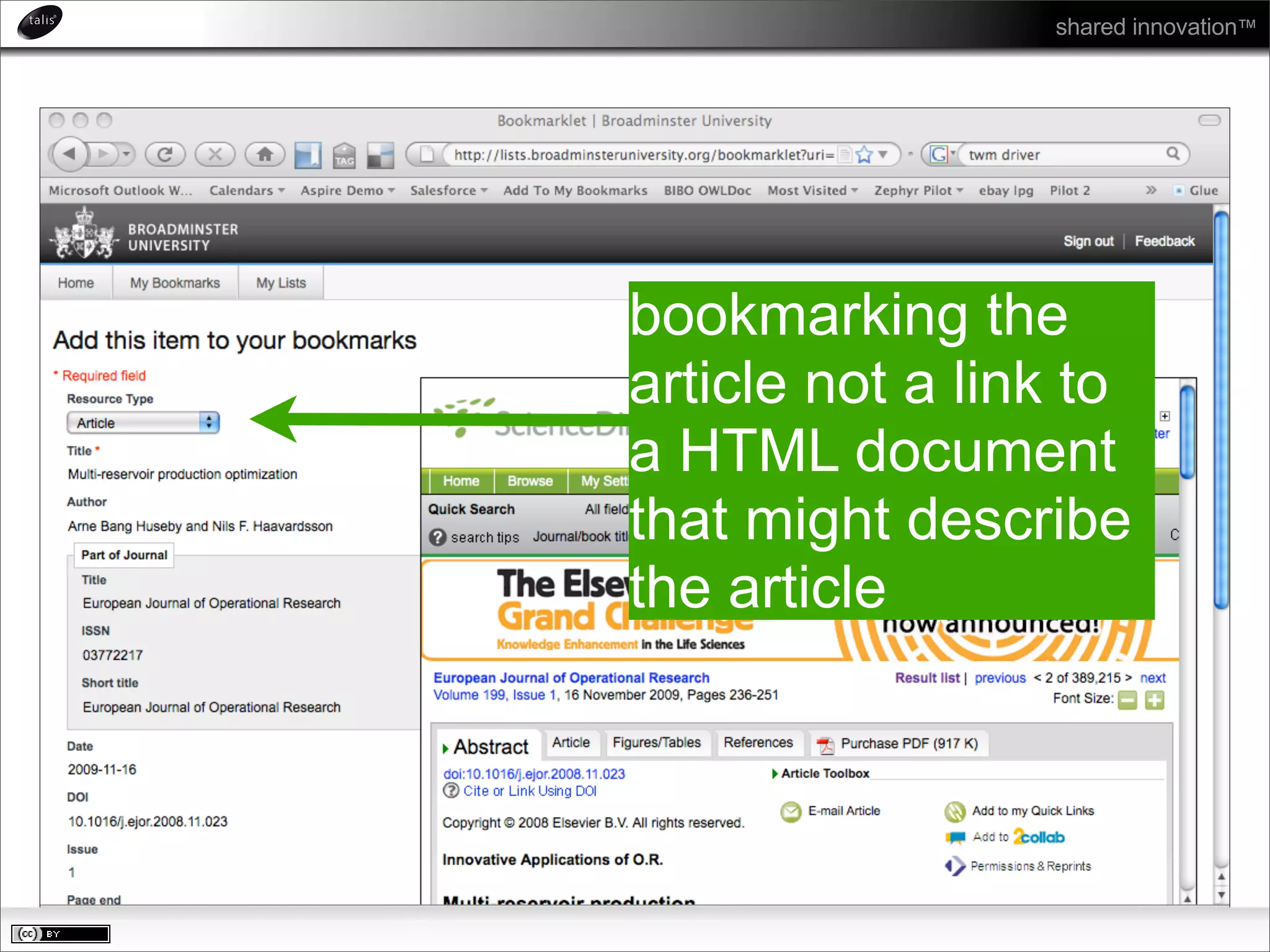The image size is (1270, 952).
Task: Click the Add to 2collab icon
Action: coord(956,838)
